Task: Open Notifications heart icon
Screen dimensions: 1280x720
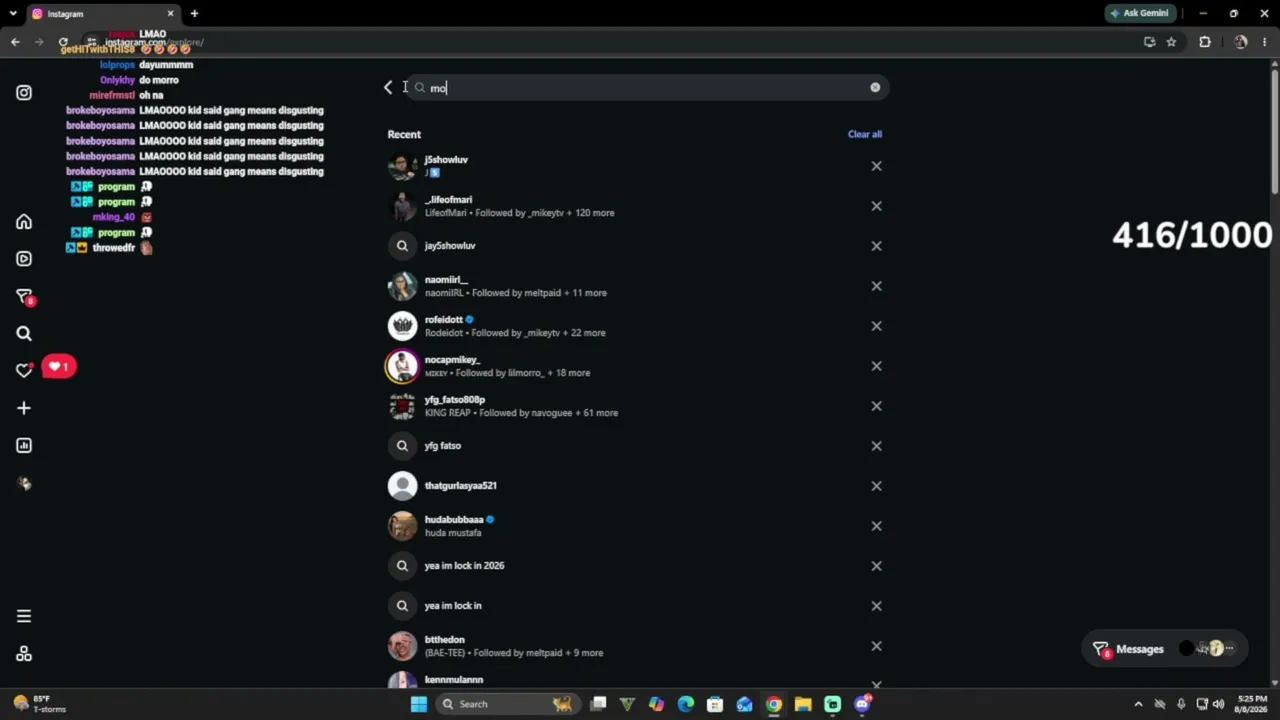Action: [x=24, y=370]
